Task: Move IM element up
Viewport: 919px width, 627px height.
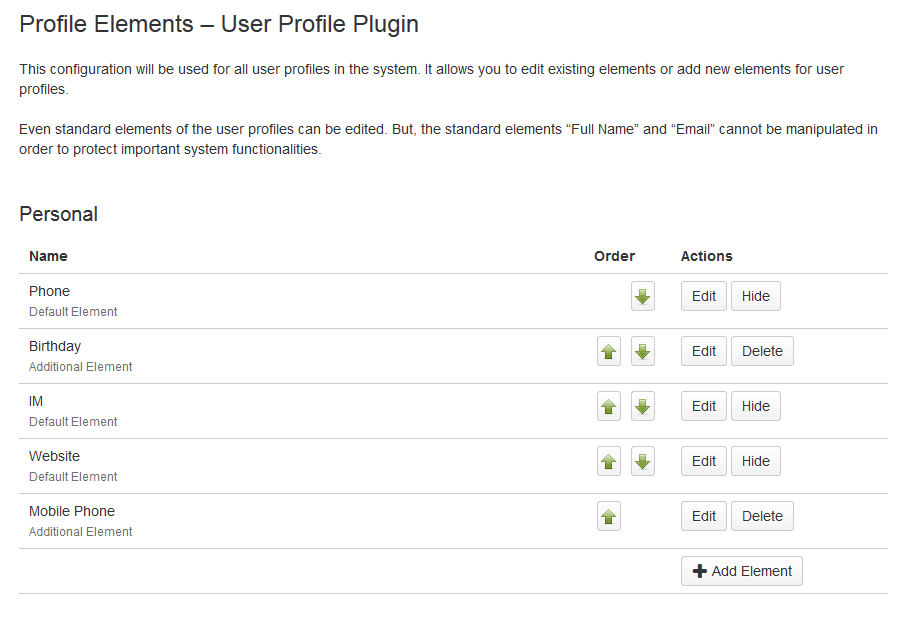Action: coord(609,407)
